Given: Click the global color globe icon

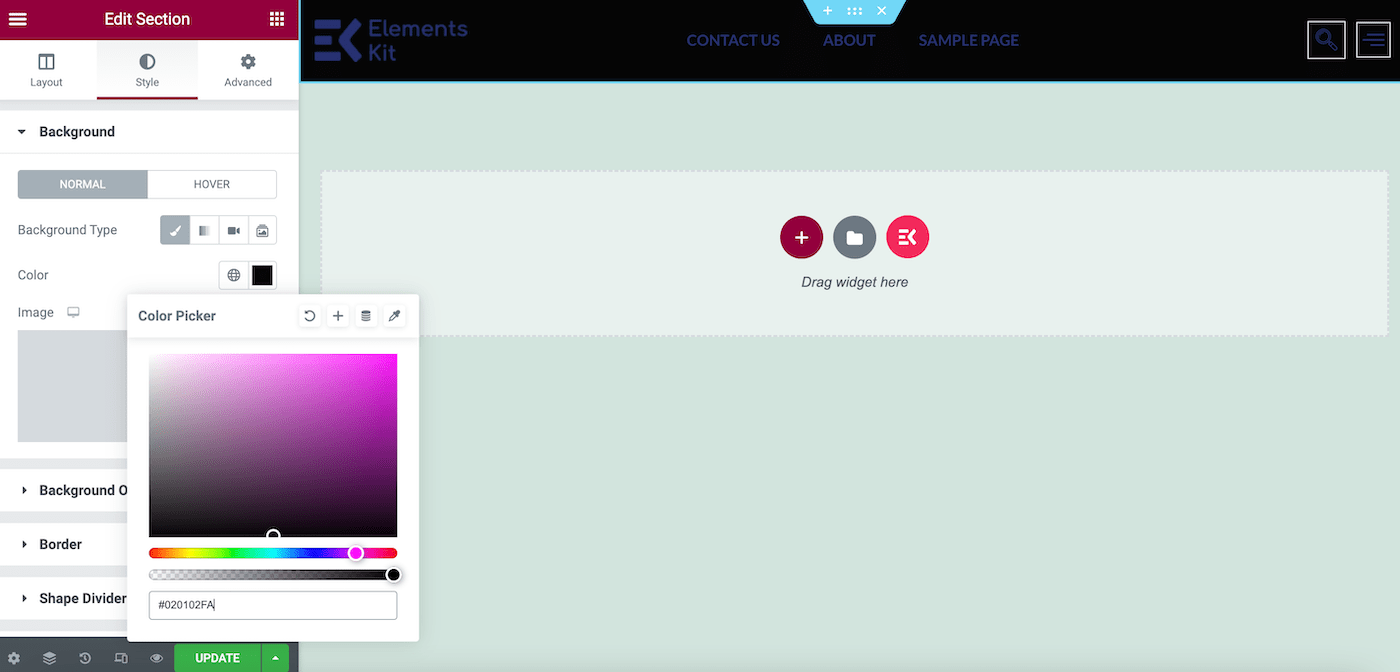Looking at the screenshot, I should [x=234, y=275].
